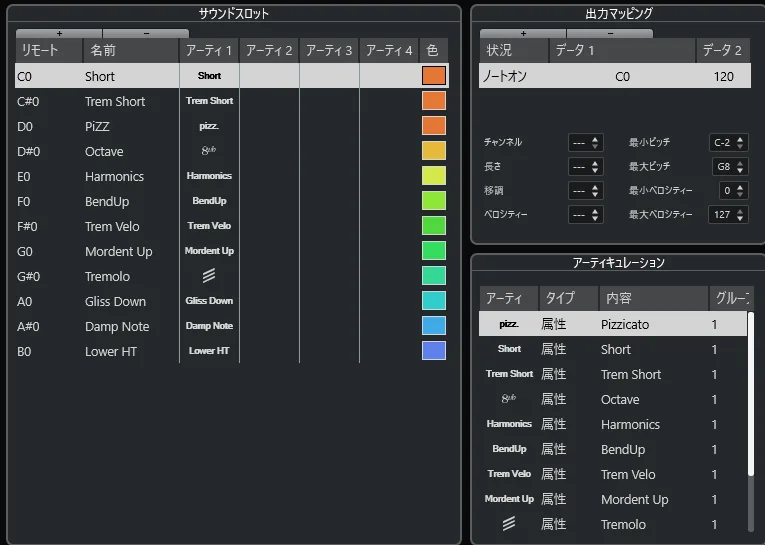This screenshot has width=765, height=545.
Task: Click Trem Short content in articulation list
Action: [x=631, y=374]
